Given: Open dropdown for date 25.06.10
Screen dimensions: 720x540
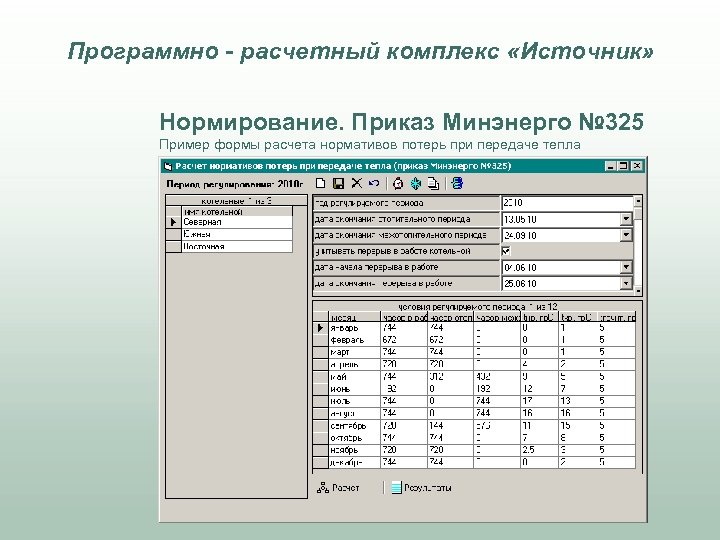Looking at the screenshot, I should click(626, 283).
